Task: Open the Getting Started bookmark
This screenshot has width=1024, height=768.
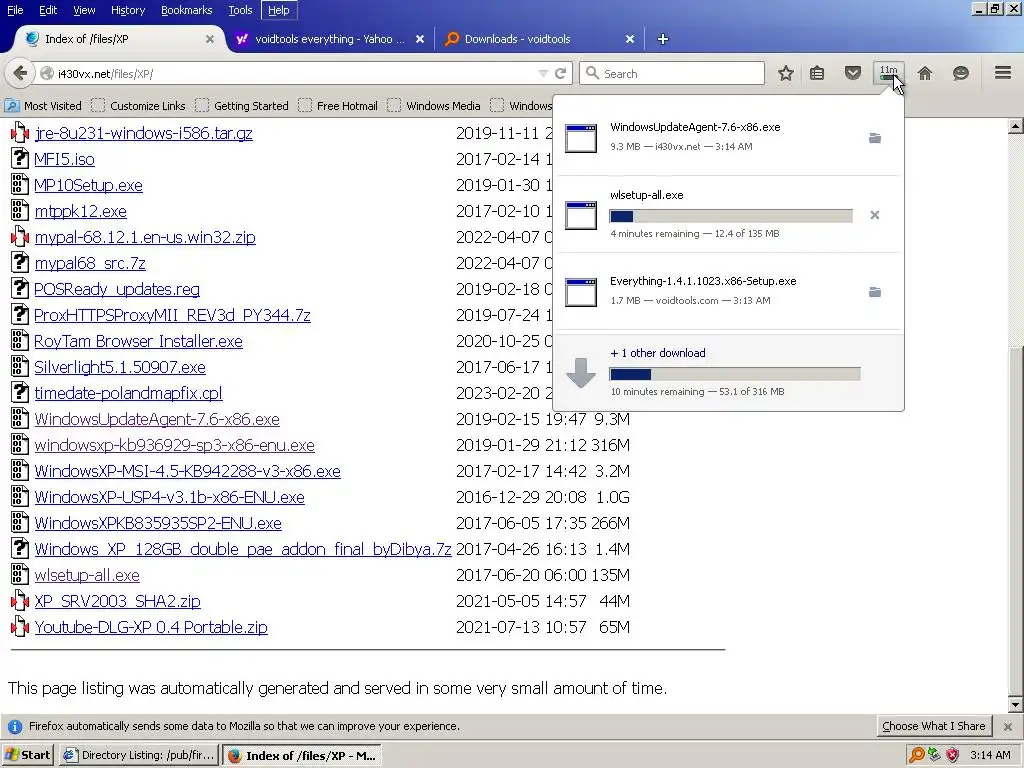Action: tap(242, 105)
